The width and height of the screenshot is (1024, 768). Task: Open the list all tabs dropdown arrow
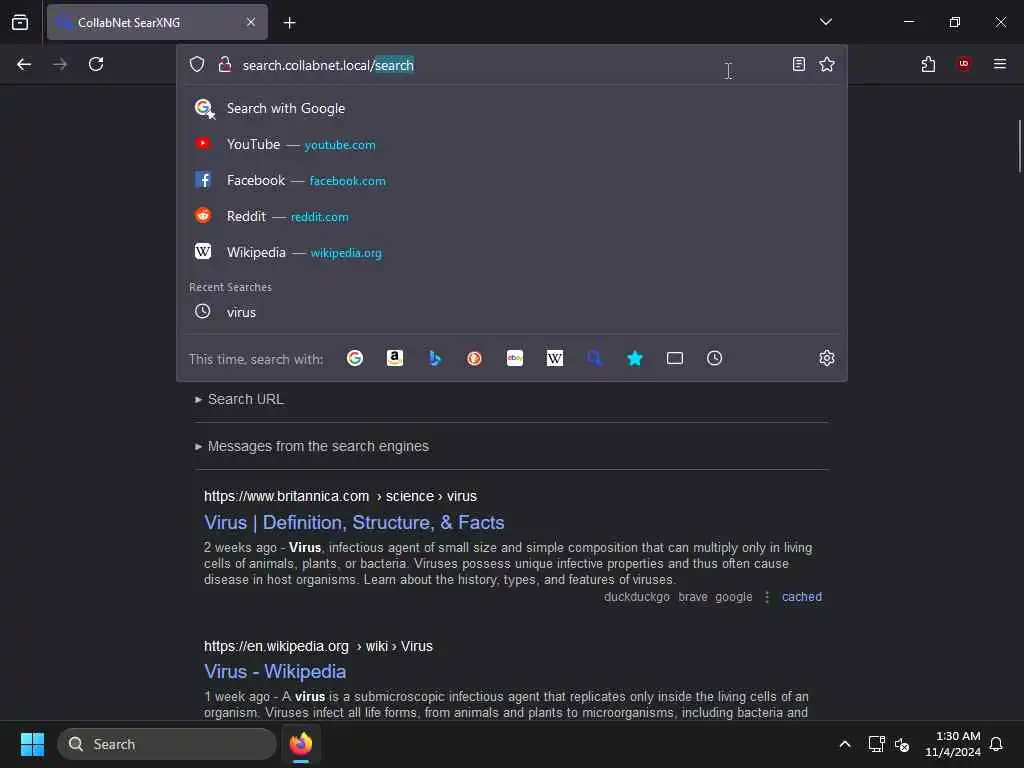[825, 22]
